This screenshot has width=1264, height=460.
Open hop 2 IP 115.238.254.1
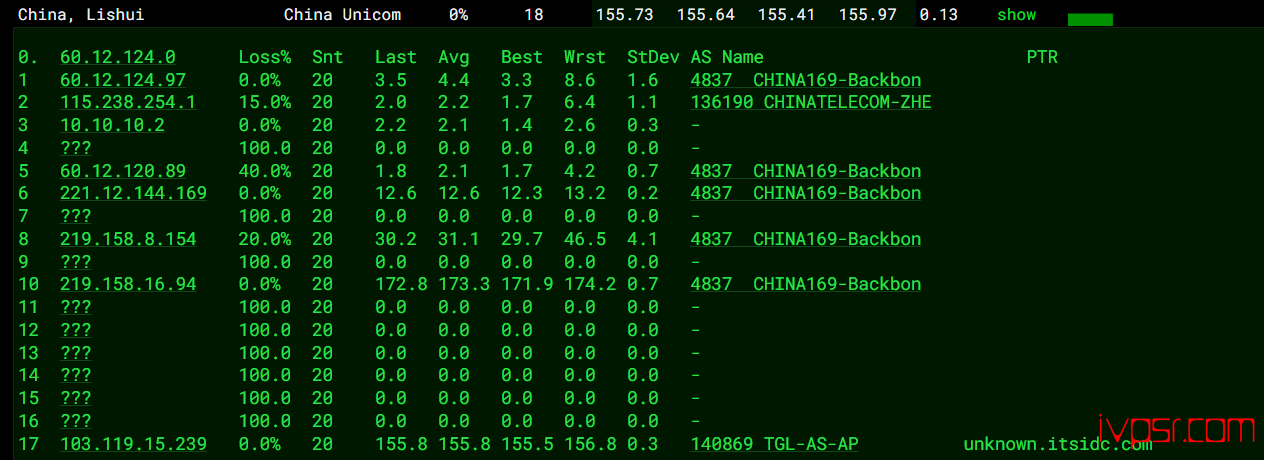pyautogui.click(x=128, y=103)
